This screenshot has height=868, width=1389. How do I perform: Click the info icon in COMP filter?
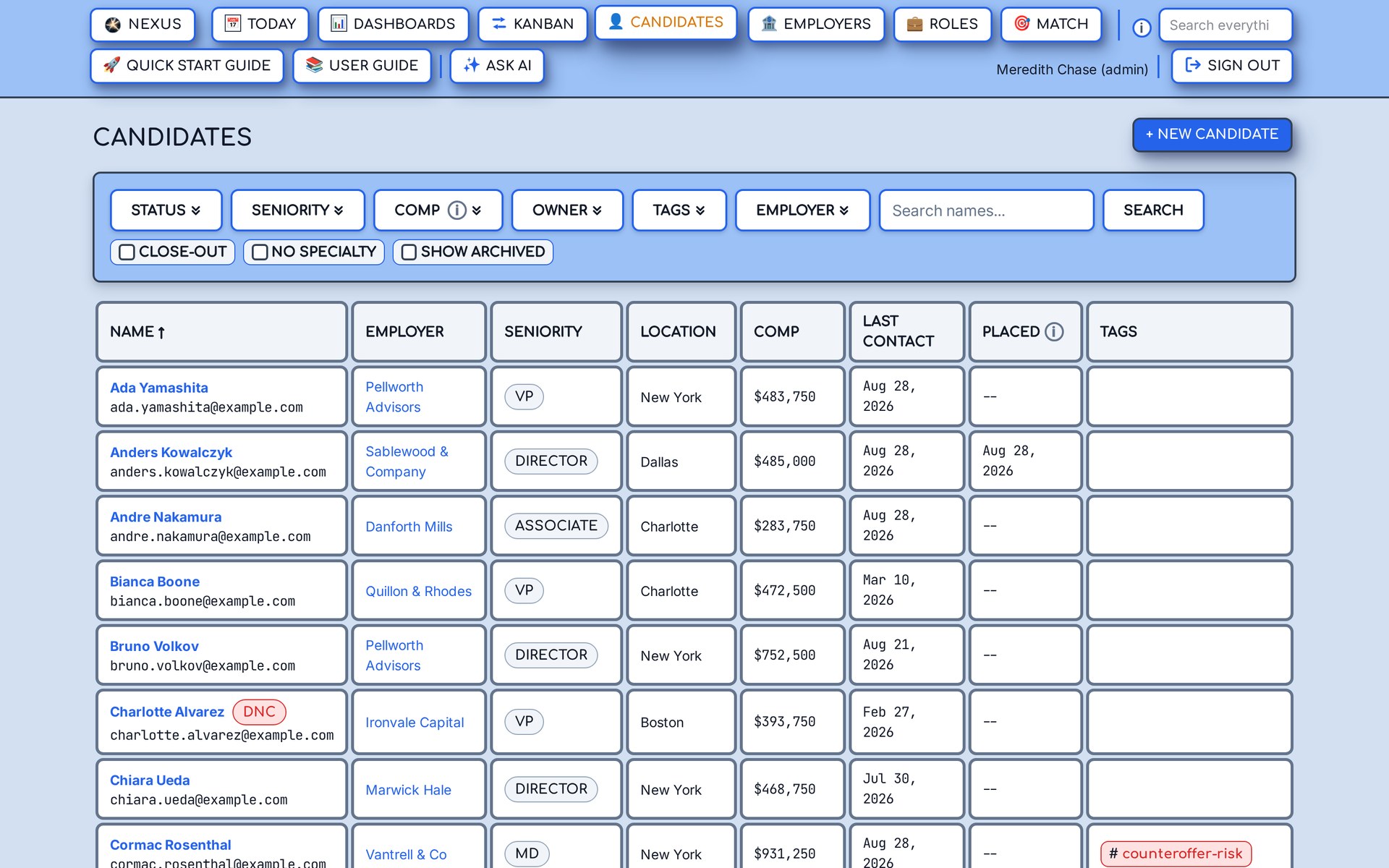[456, 210]
